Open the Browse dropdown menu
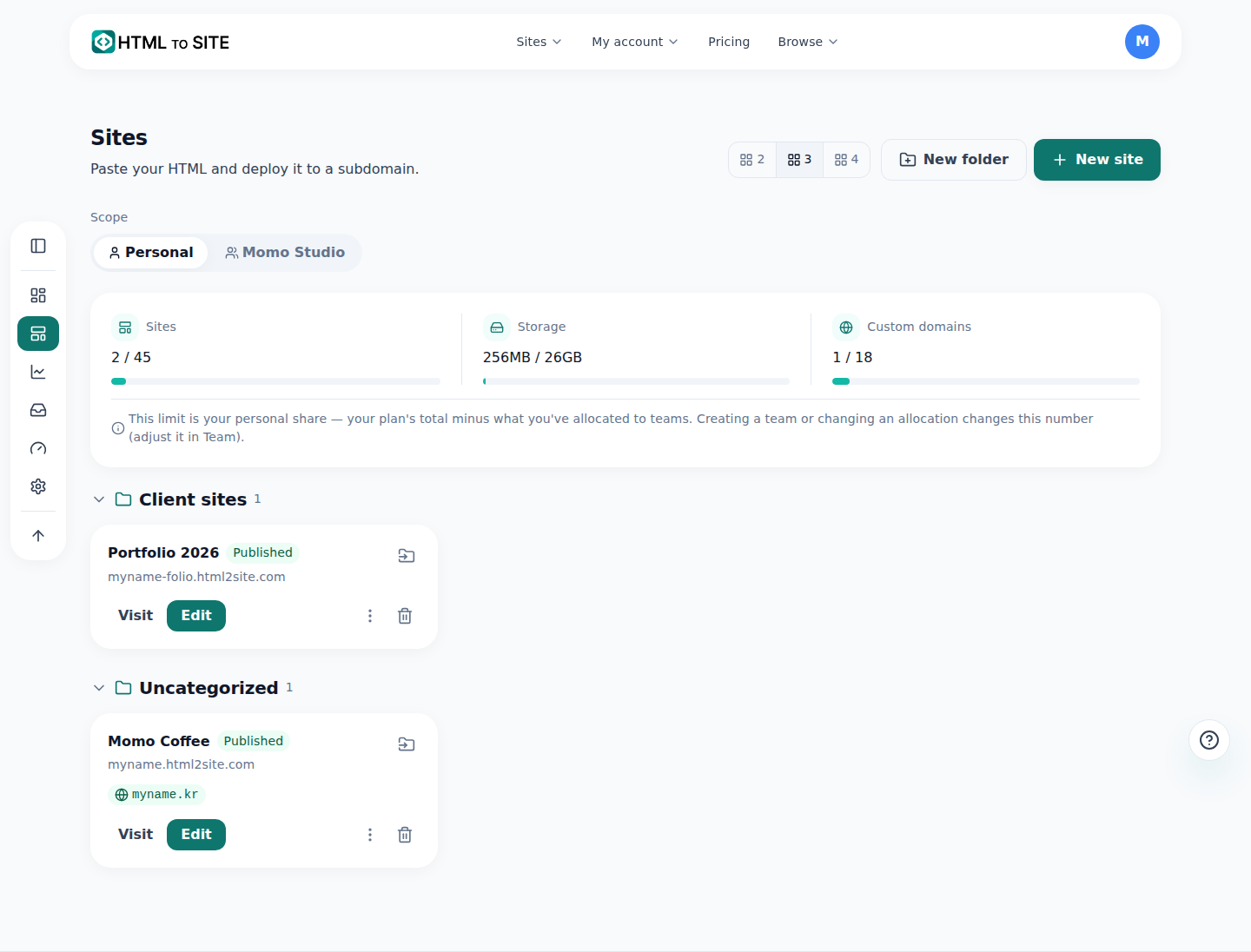This screenshot has width=1251, height=952. pos(808,42)
